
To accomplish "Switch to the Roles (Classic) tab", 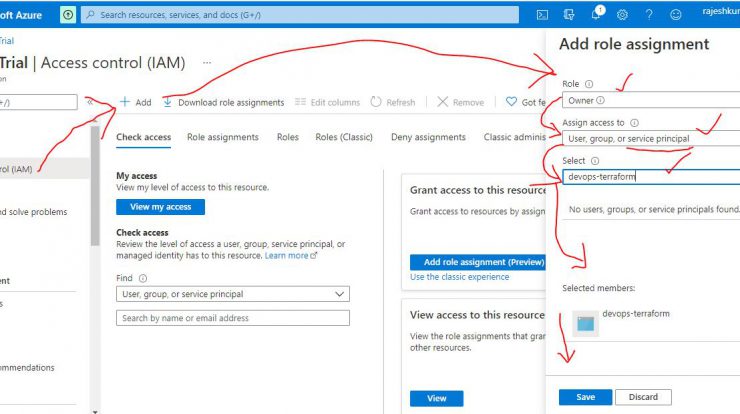I will point(344,137).
